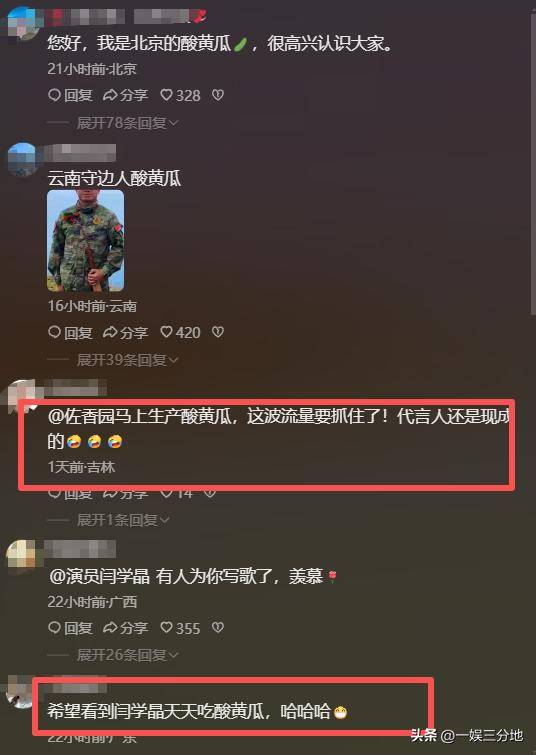Like the Yunnan border guard comment with 420 likes
Image resolution: width=536 pixels, height=755 pixels.
click(180, 332)
